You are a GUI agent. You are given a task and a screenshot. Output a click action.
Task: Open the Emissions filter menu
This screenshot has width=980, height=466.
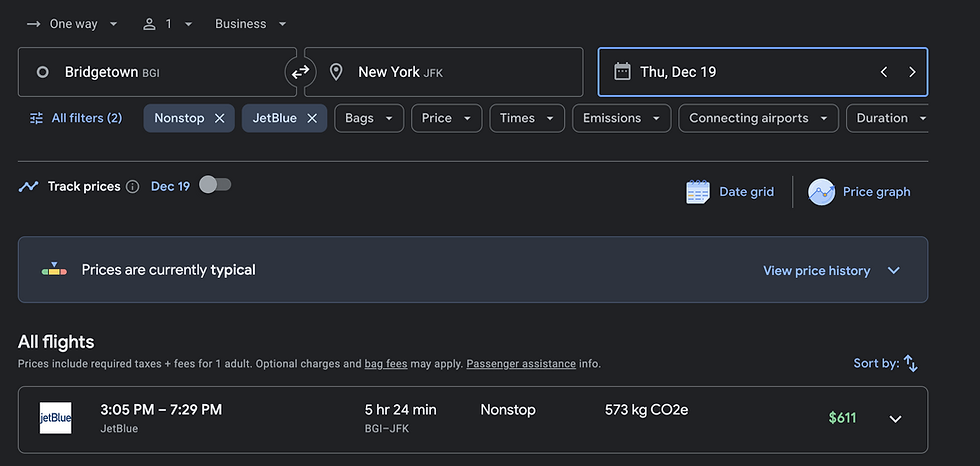coord(622,118)
